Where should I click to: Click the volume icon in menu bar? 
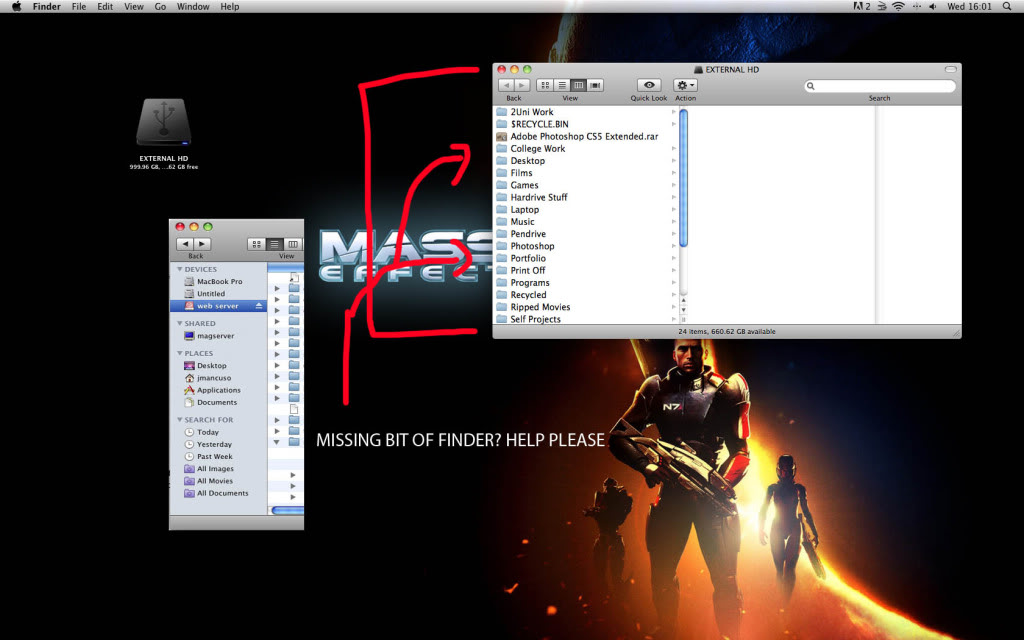(933, 7)
